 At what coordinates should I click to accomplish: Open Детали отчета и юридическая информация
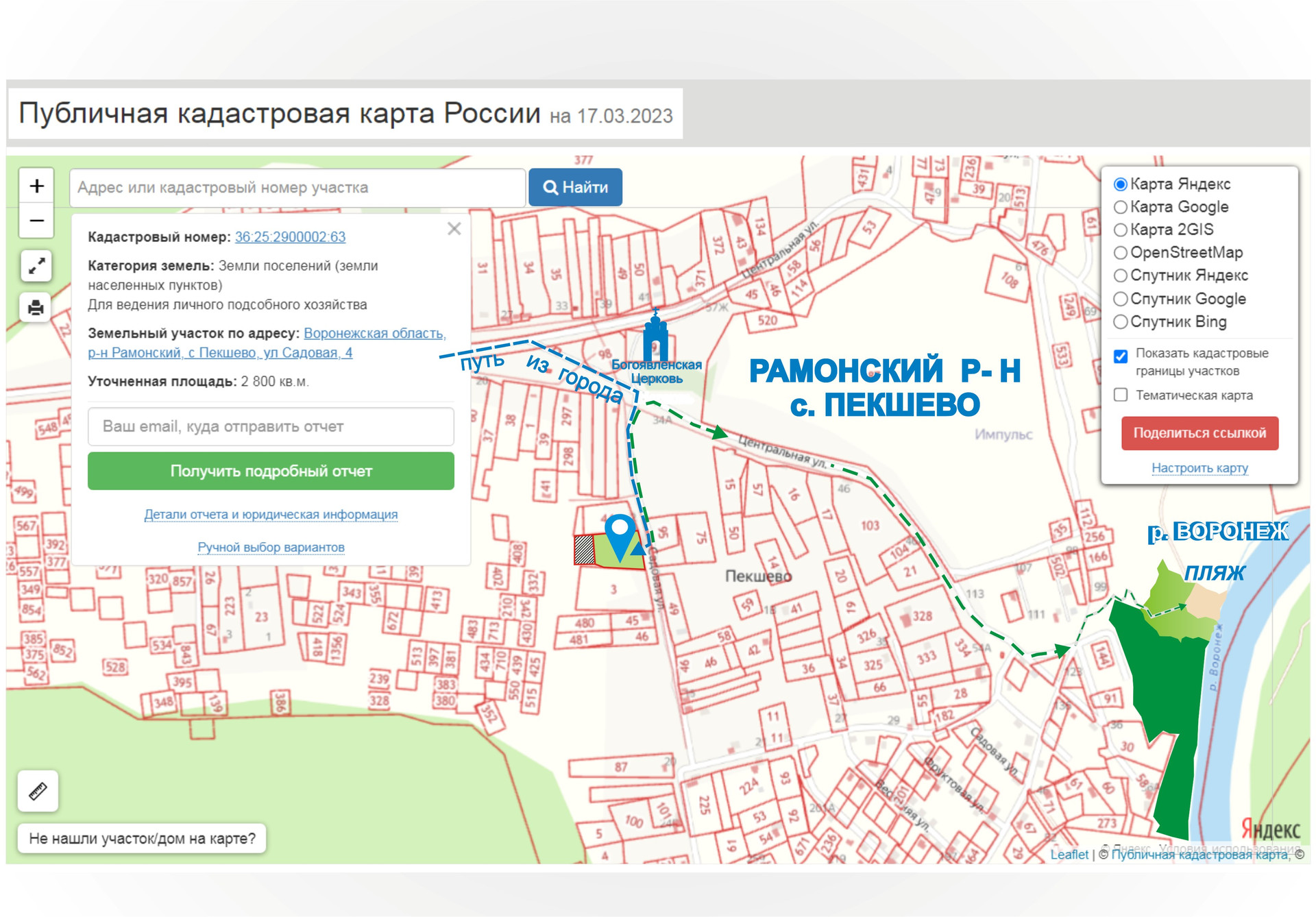(x=271, y=514)
